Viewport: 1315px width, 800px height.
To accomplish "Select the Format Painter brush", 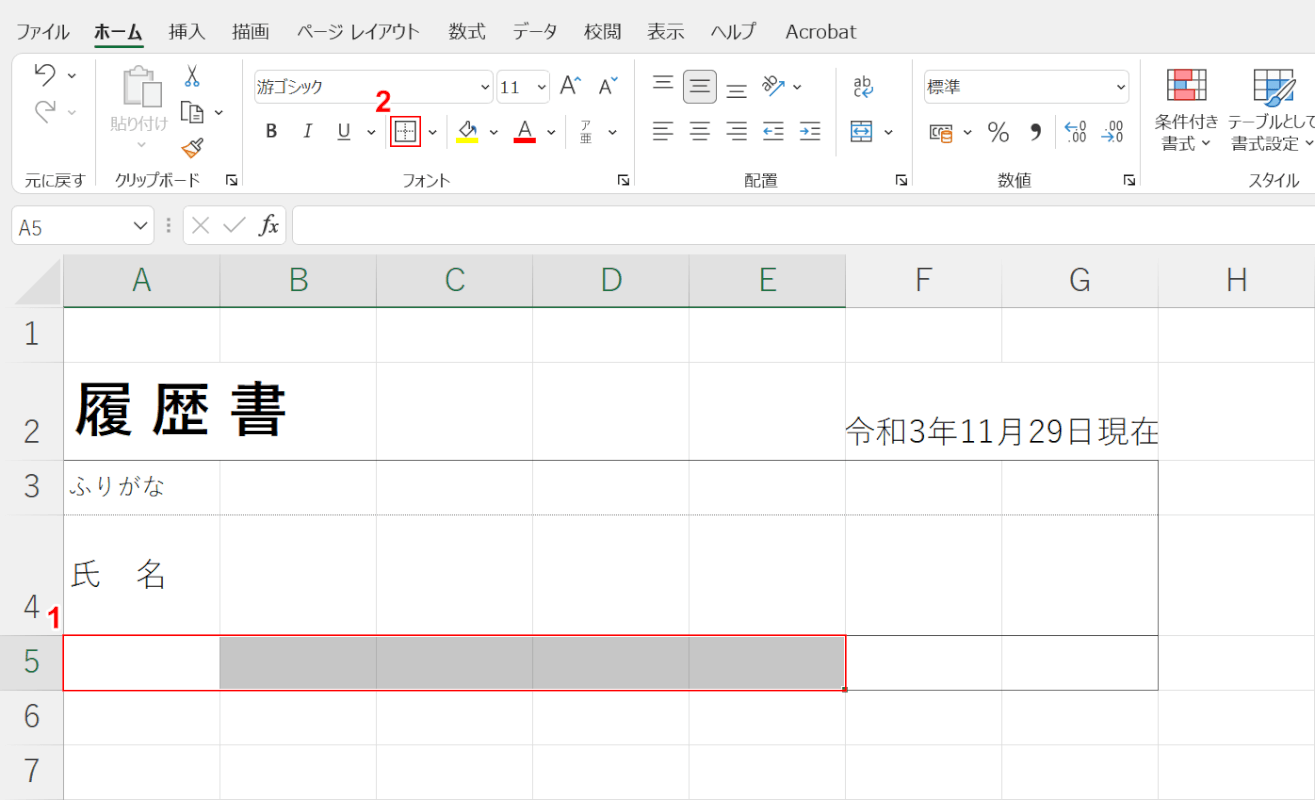I will (x=192, y=148).
